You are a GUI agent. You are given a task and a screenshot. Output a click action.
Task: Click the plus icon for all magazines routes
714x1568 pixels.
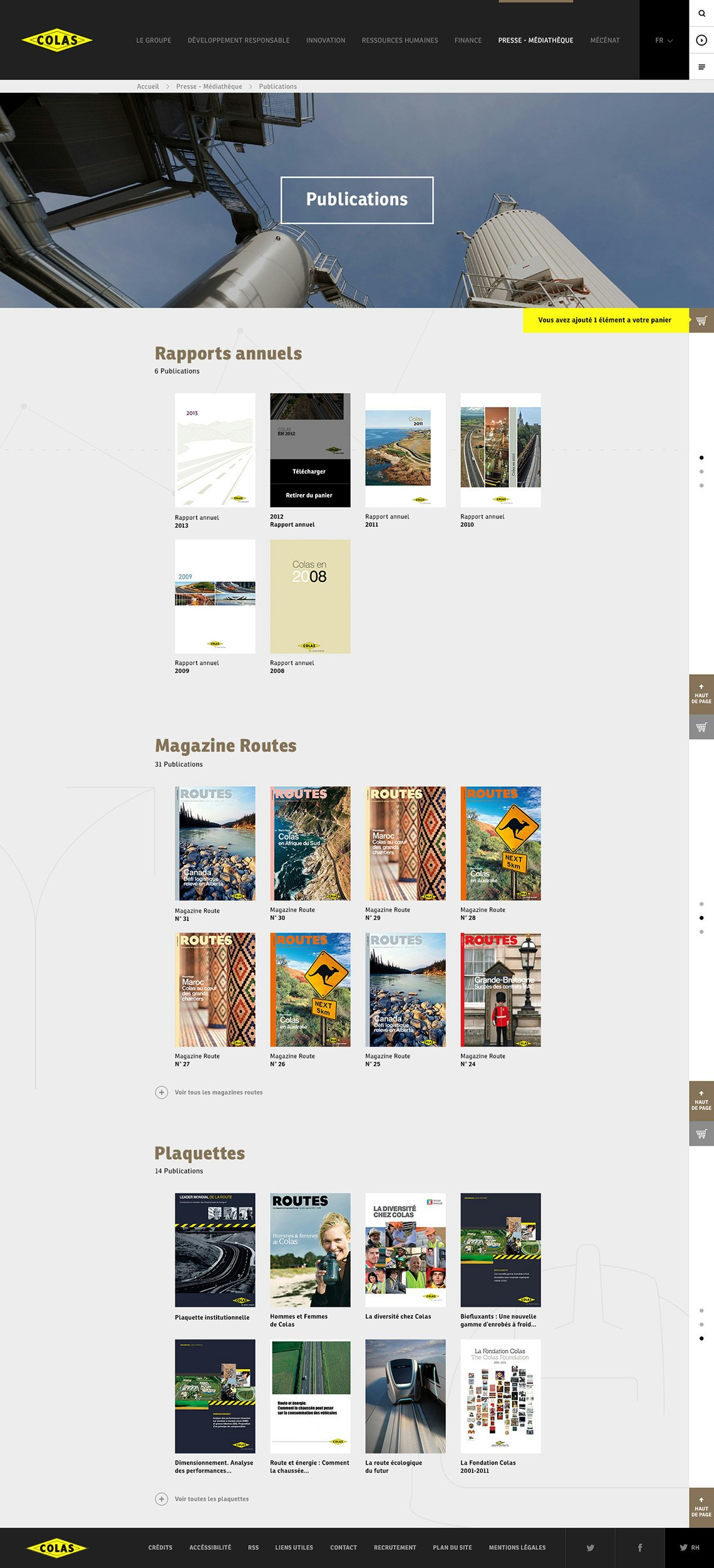[x=162, y=1092]
